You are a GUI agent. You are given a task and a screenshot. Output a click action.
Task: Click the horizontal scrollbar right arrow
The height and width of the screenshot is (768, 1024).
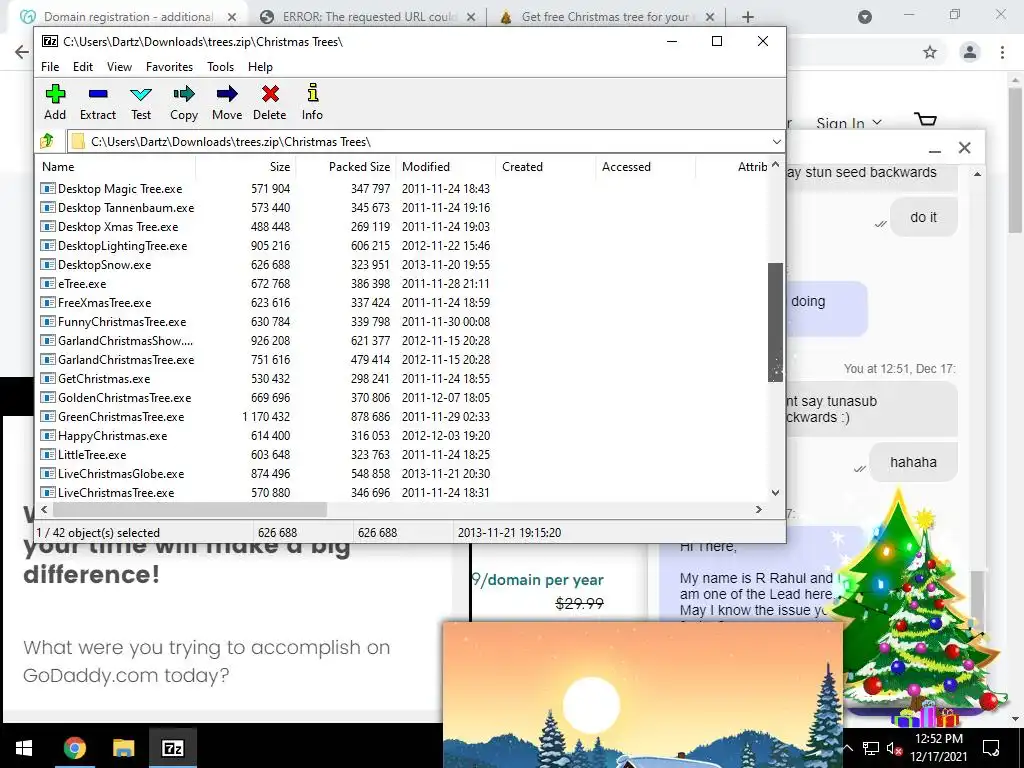[759, 509]
